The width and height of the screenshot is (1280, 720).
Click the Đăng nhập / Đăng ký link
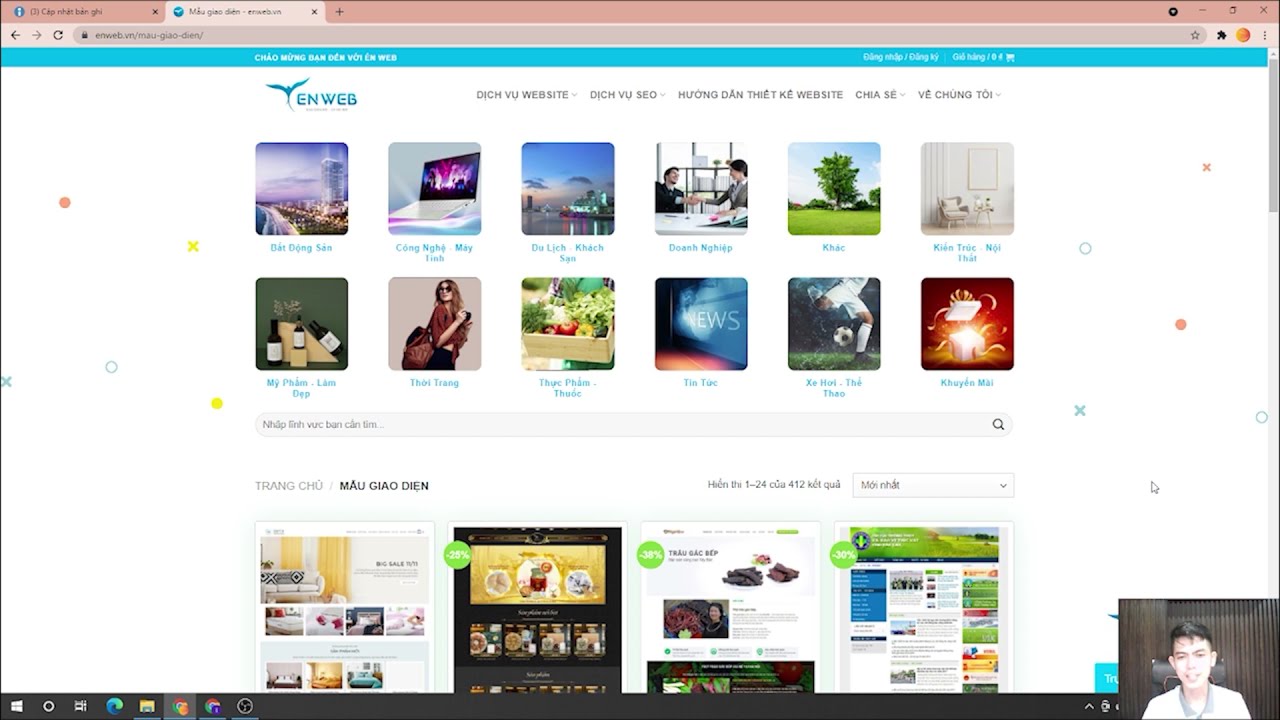(901, 58)
